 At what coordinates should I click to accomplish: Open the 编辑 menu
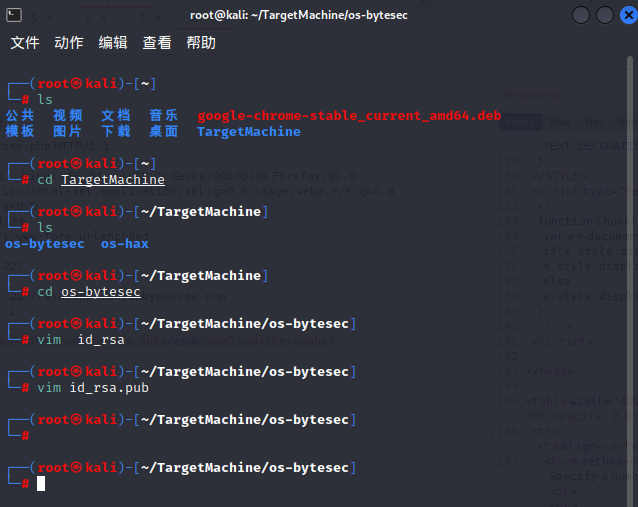pyautogui.click(x=113, y=42)
